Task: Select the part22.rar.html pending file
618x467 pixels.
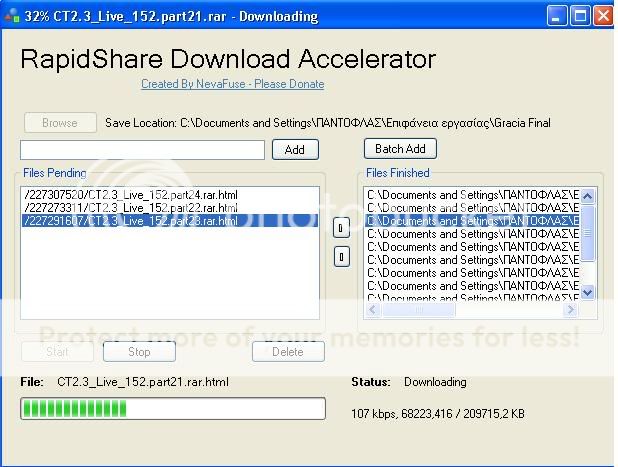Action: pyautogui.click(x=130, y=207)
